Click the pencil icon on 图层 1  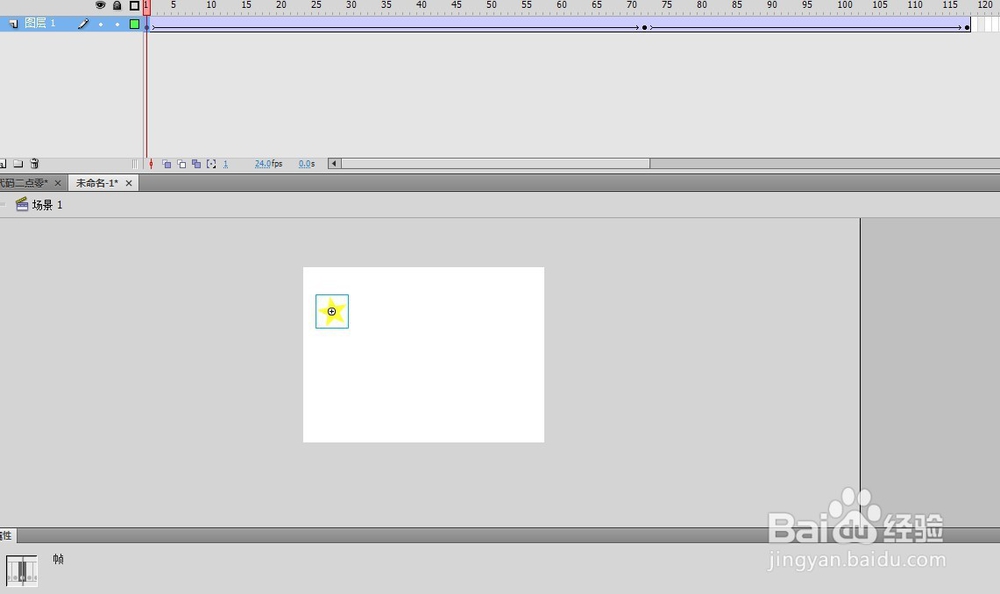tap(83, 24)
